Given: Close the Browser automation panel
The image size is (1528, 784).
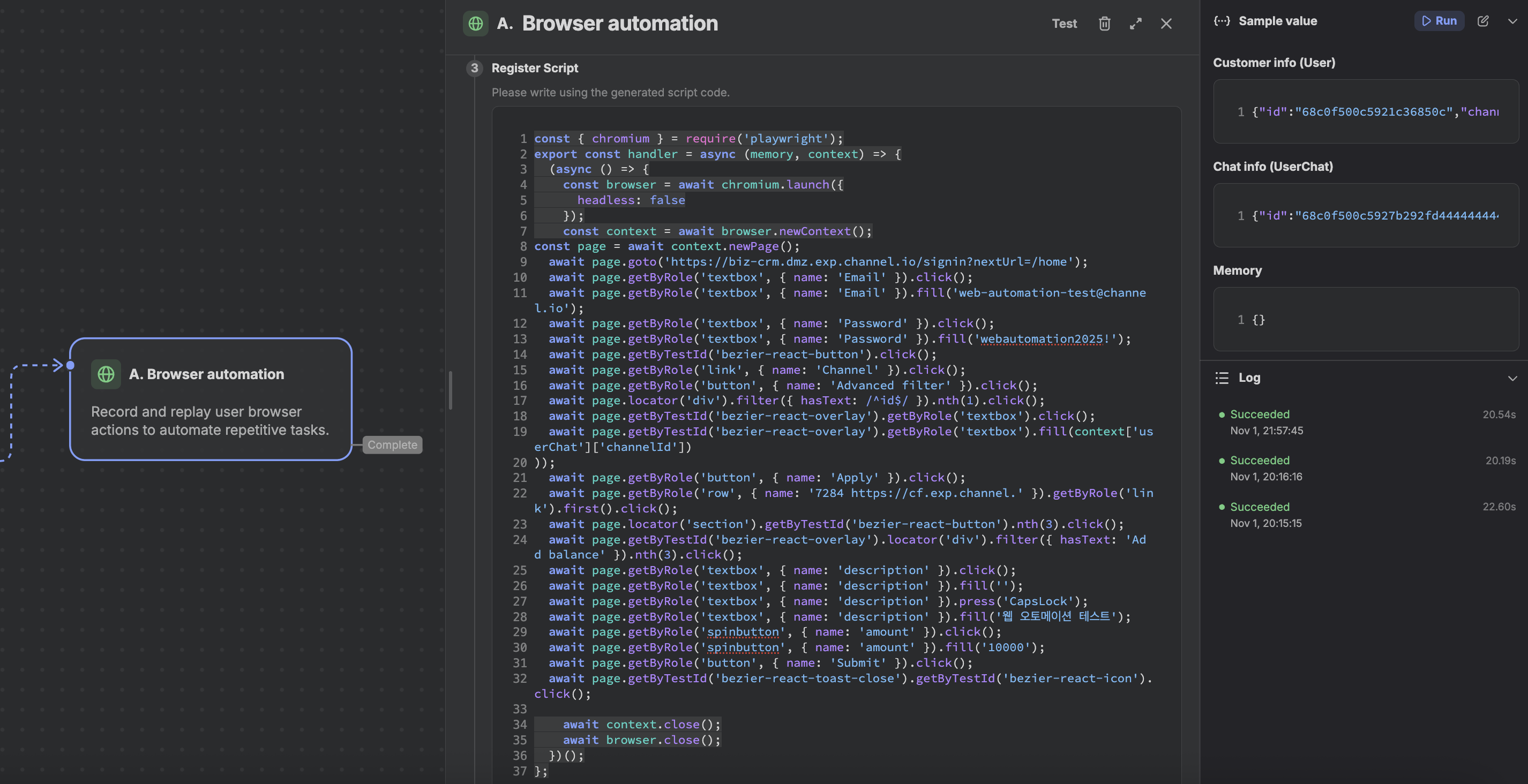Looking at the screenshot, I should tap(1166, 24).
